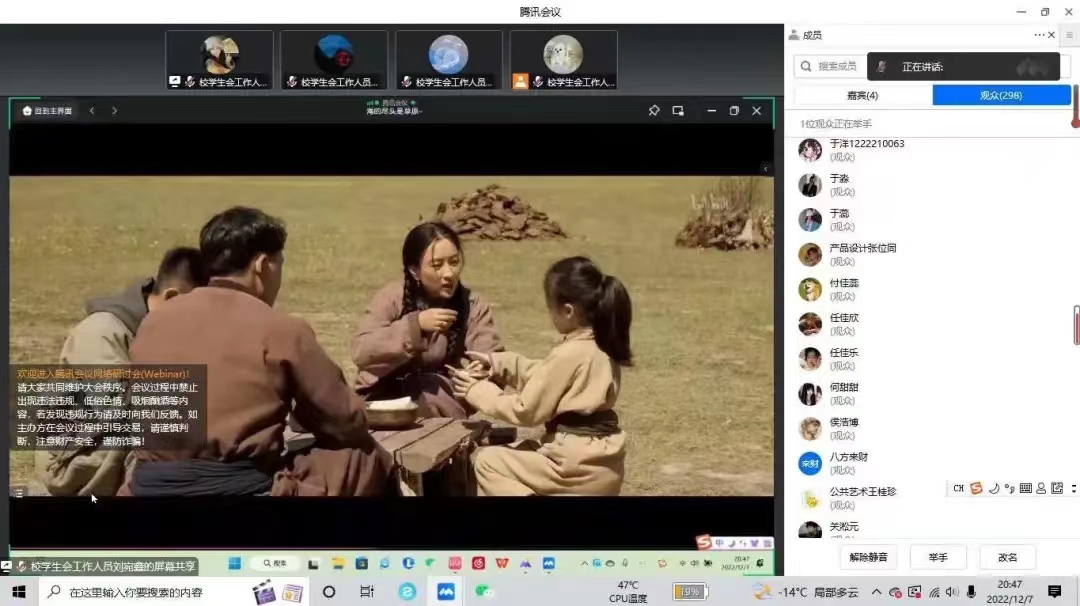Open the WeChat icon on taskbar
1080x606 pixels.
[x=484, y=592]
